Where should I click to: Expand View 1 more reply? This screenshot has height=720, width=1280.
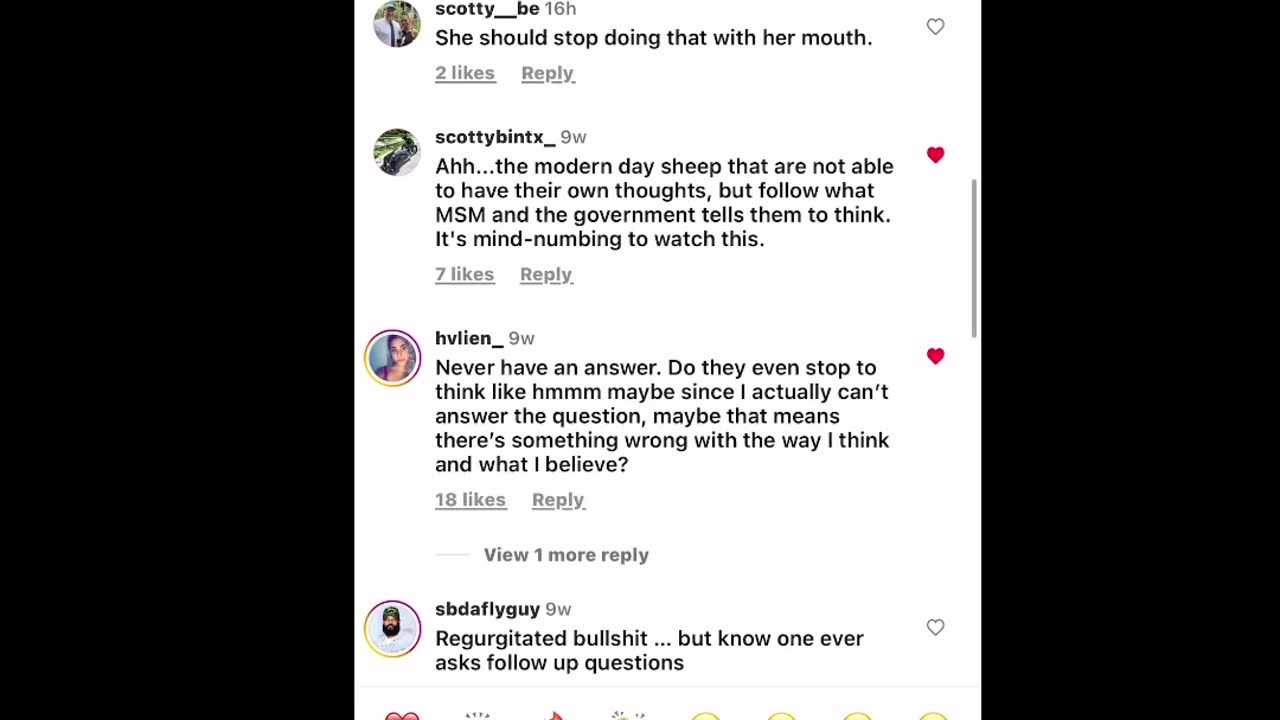[x=566, y=555]
